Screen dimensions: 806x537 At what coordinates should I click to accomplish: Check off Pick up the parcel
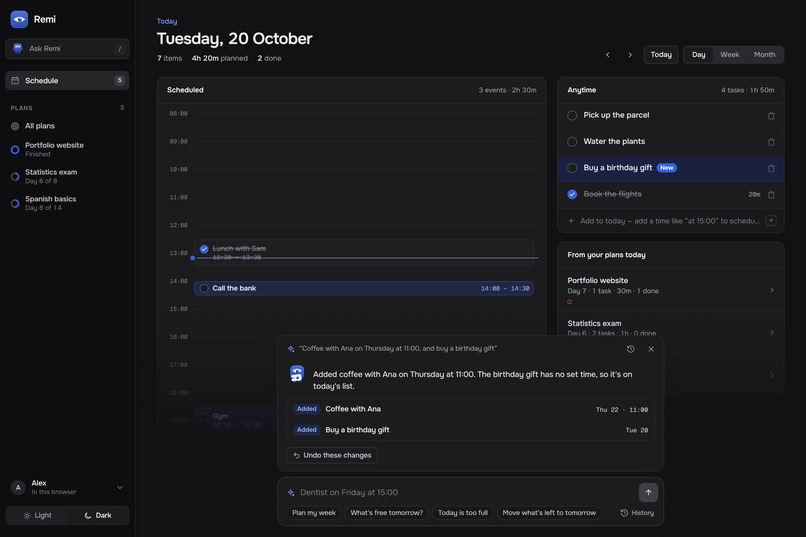pos(572,115)
